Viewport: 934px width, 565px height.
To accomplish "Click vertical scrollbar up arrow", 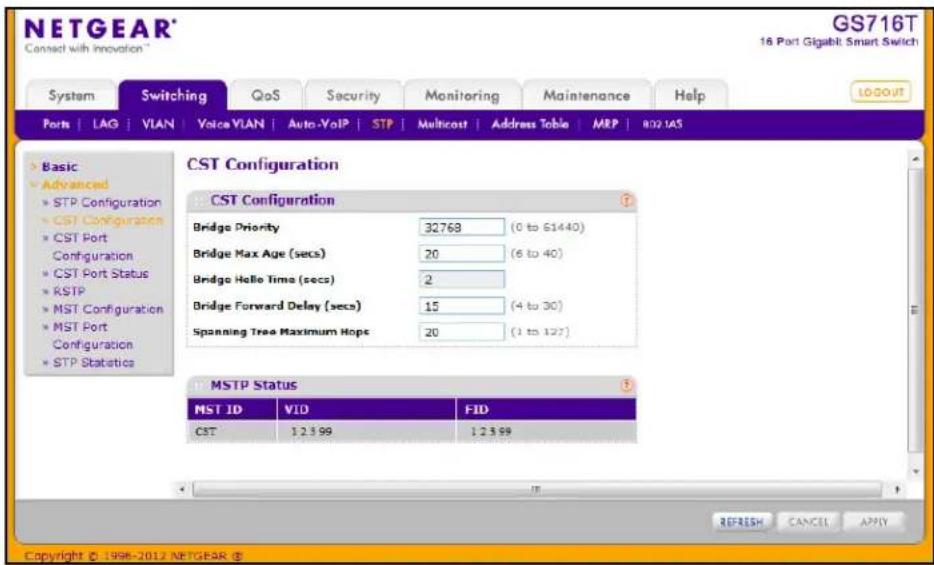I will 916,160.
